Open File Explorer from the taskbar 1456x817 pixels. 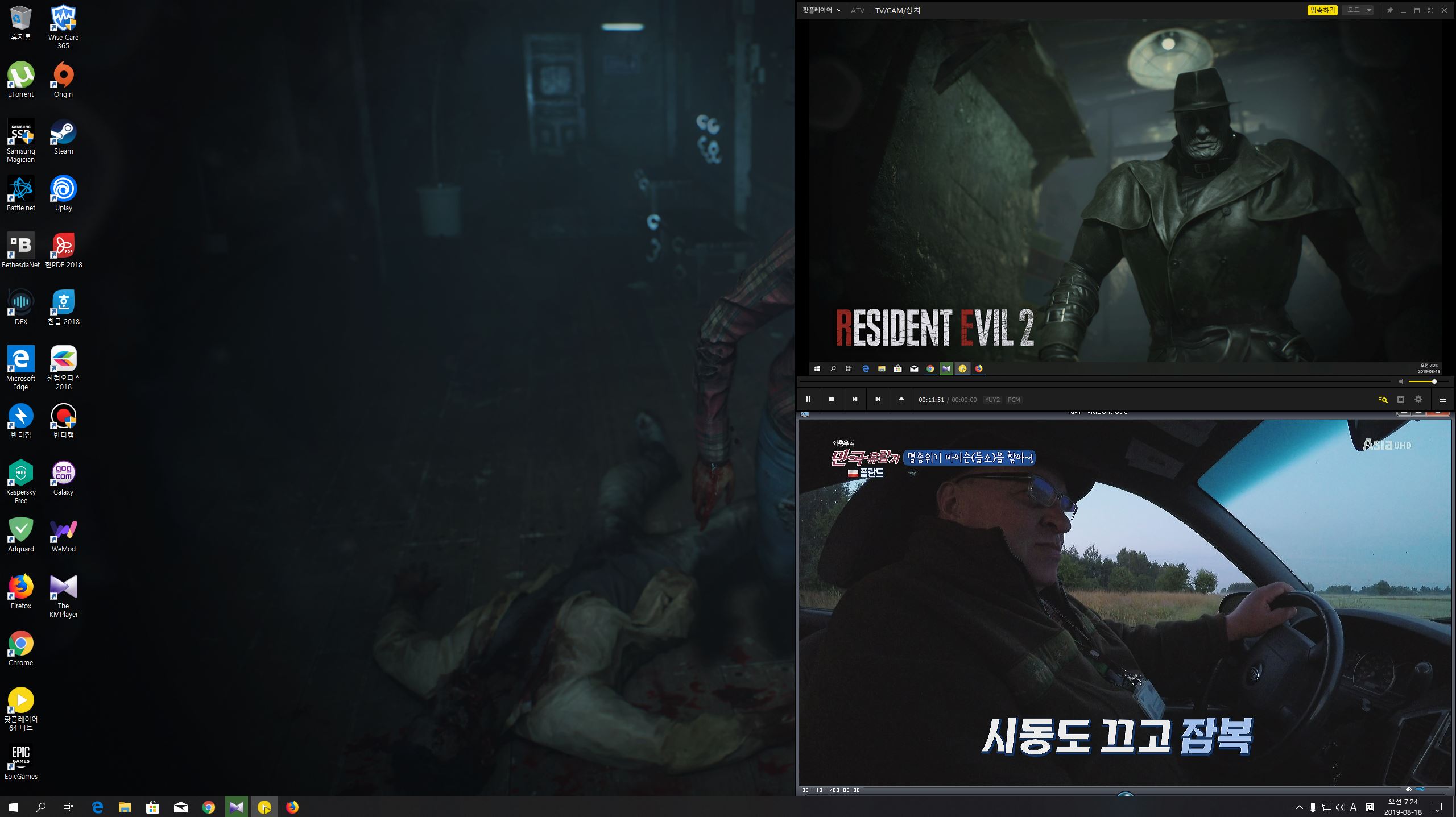point(125,807)
